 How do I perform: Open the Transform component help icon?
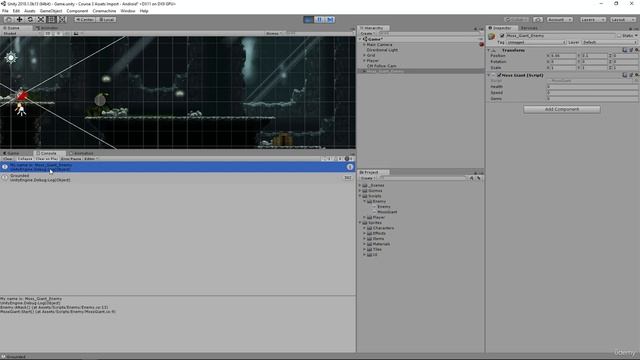(624, 50)
